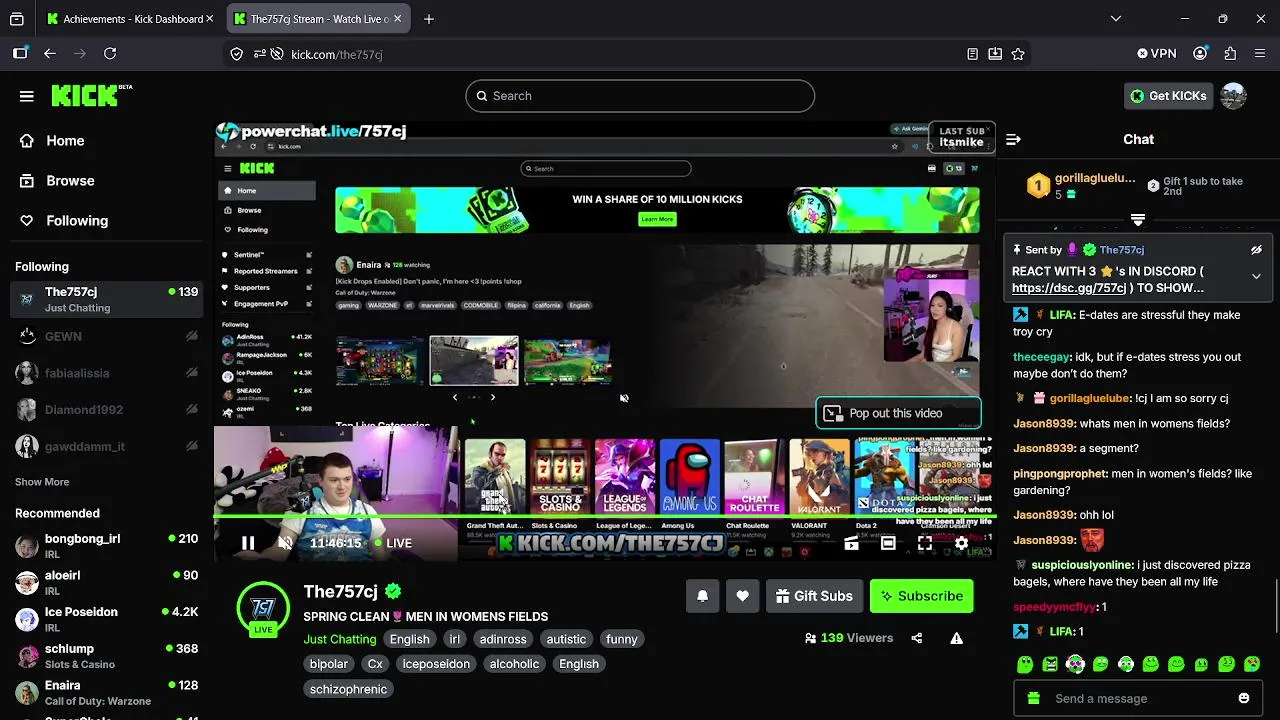
Task: Toggle stream notifications with the bell
Action: (702, 596)
